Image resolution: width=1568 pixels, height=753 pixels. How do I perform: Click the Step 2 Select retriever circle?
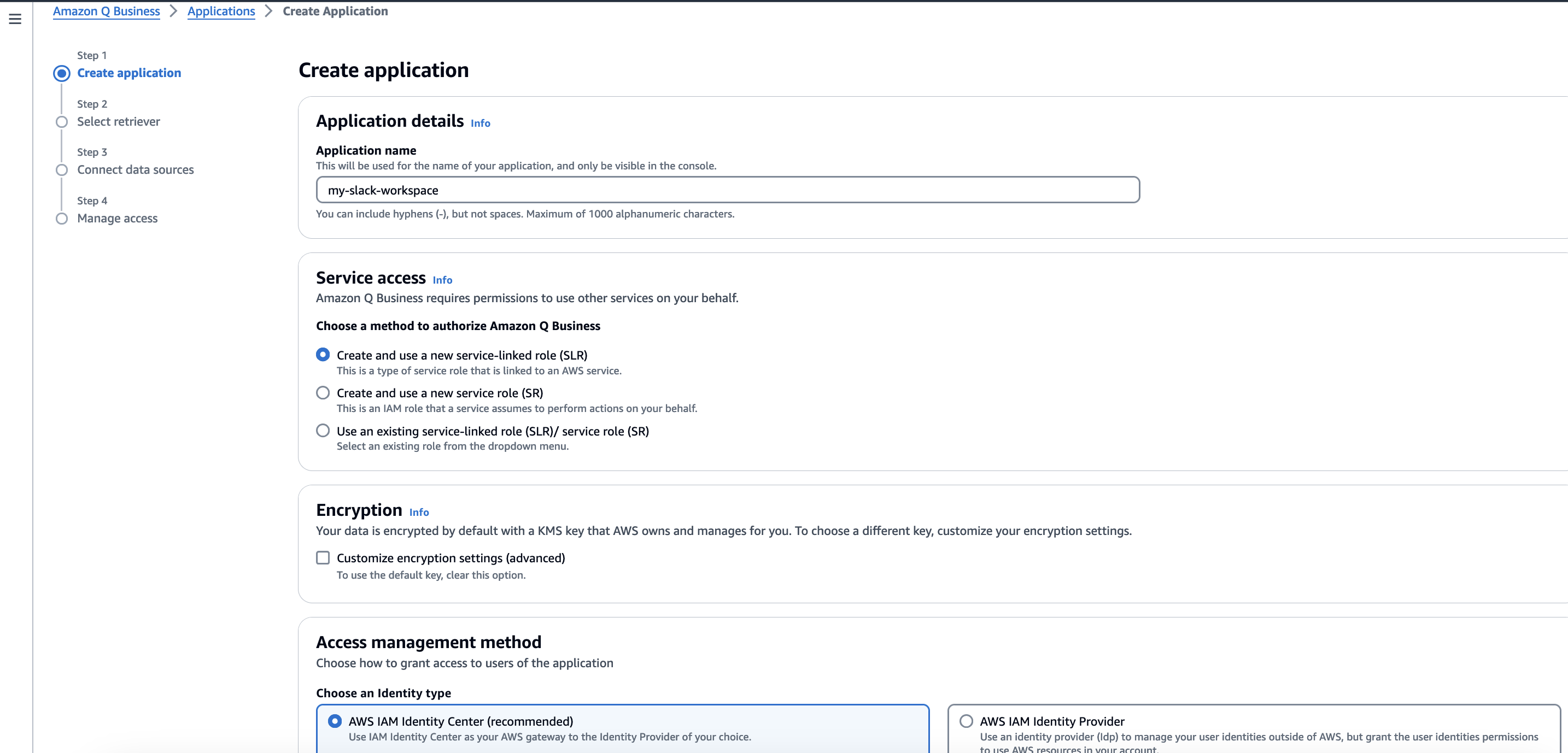click(61, 122)
